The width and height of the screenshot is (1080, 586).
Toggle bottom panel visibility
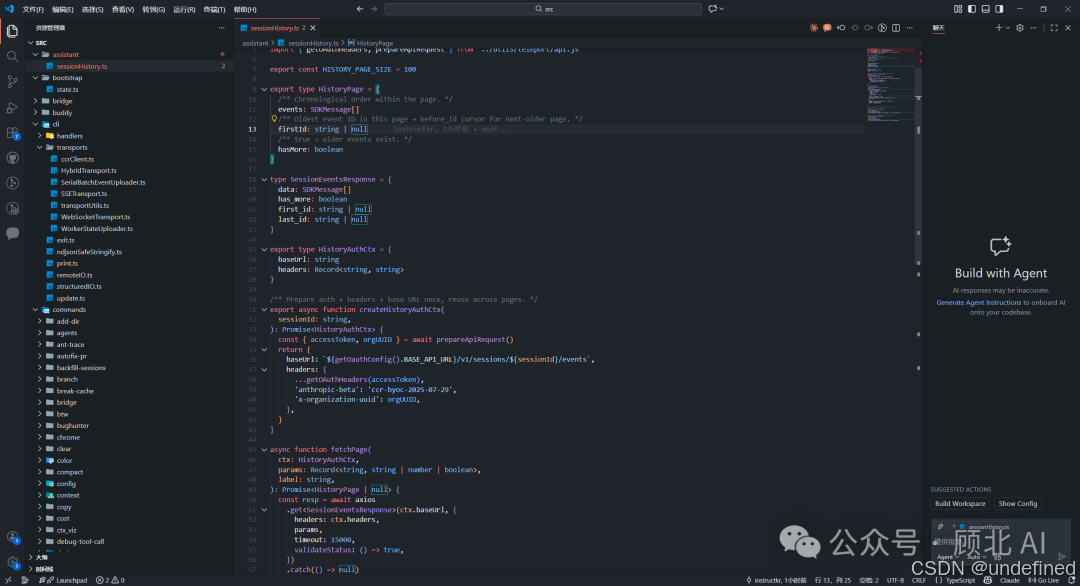[x=986, y=9]
